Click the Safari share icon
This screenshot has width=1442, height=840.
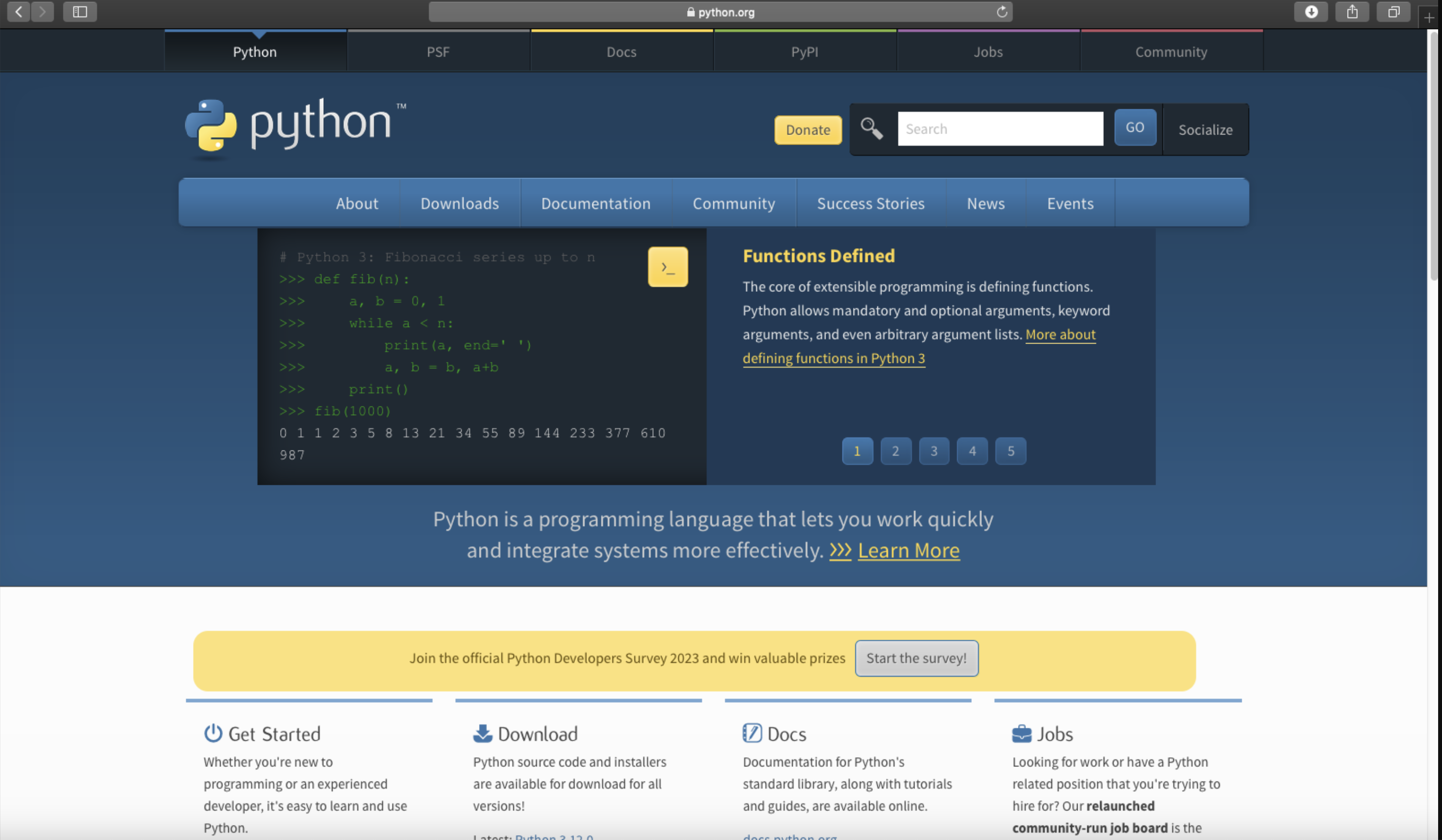coord(1352,12)
